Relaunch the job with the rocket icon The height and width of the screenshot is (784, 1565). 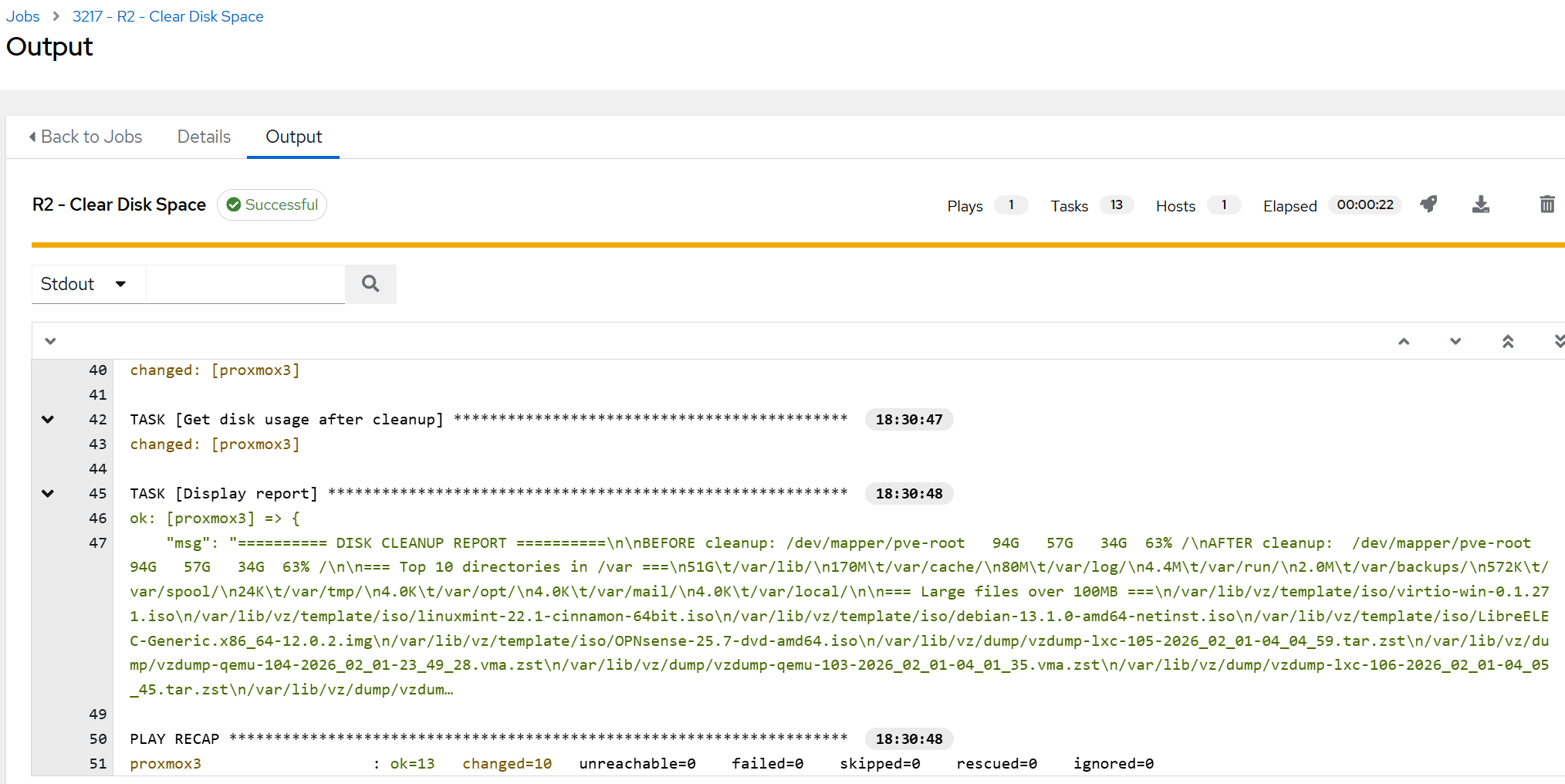(1428, 204)
